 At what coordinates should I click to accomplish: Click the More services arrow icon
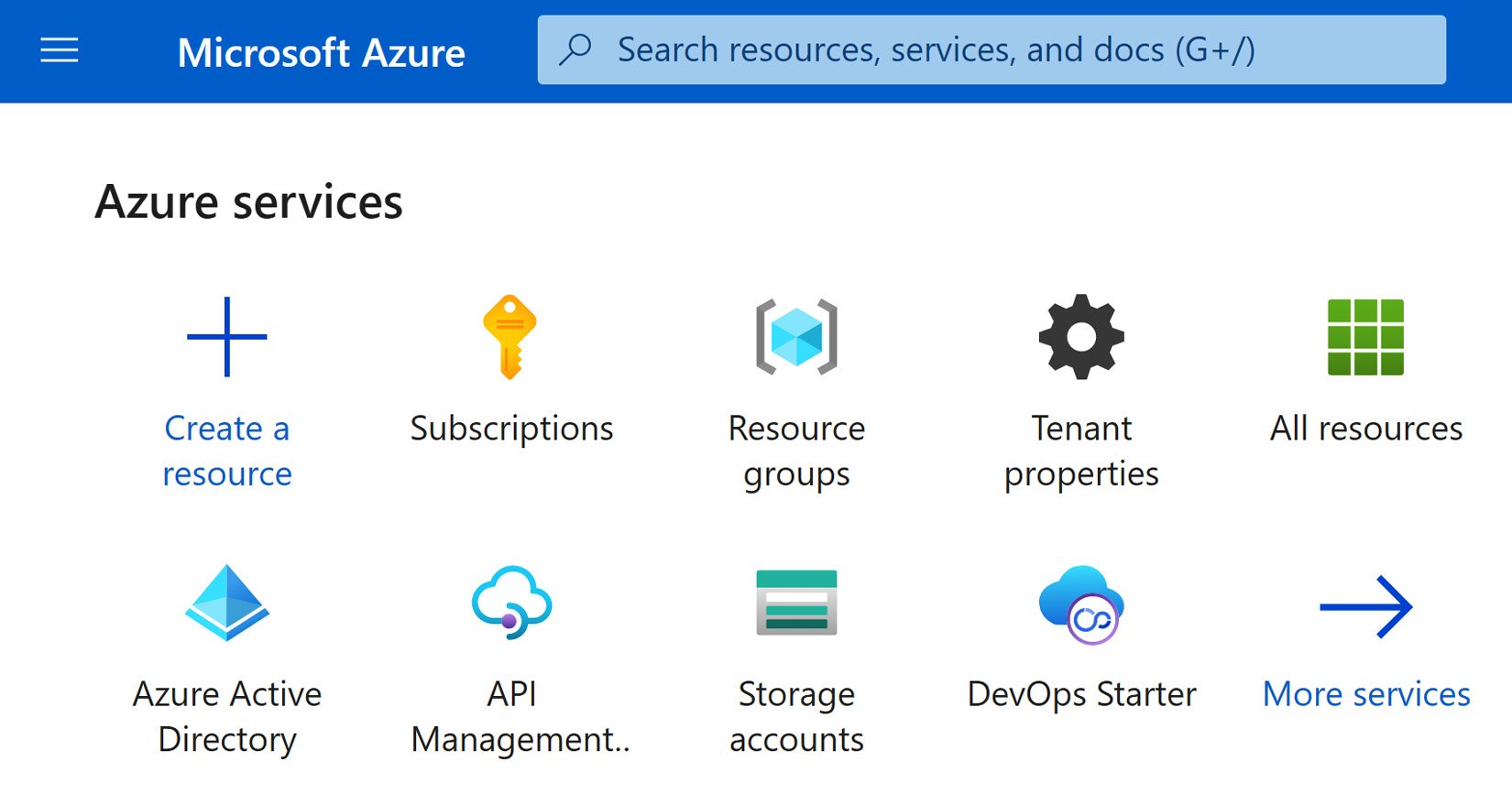point(1365,606)
